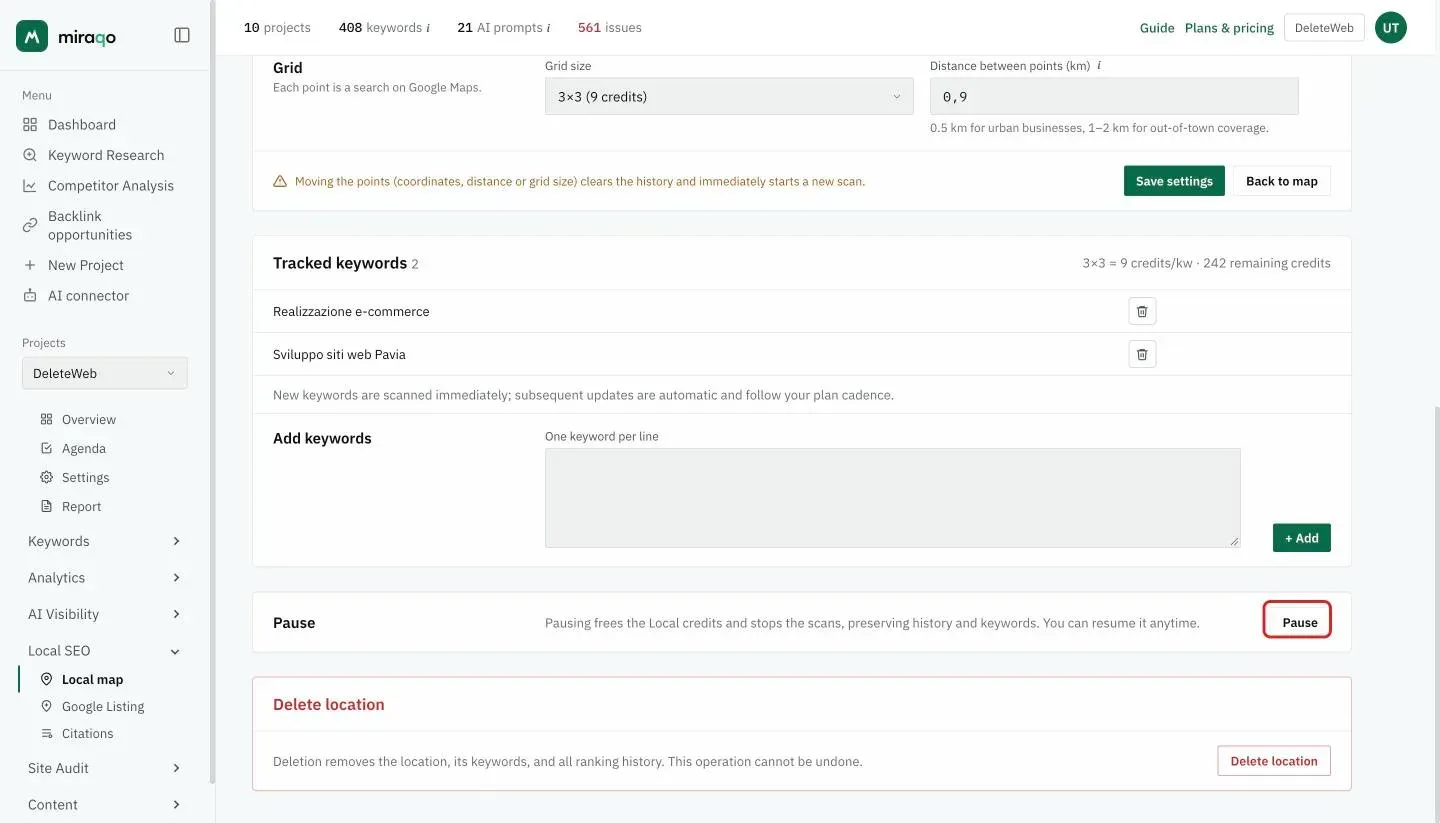Open Backlink opportunities
The image size is (1440, 823).
pos(90,225)
